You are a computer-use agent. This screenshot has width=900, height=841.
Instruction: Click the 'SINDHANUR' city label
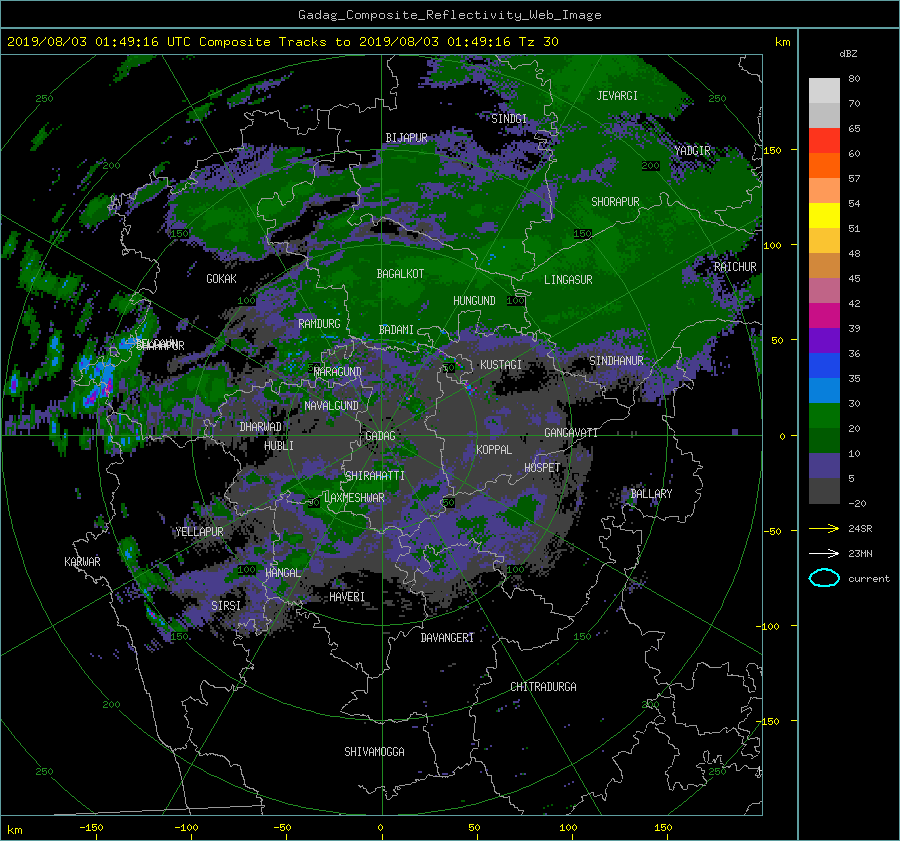pyautogui.click(x=616, y=361)
